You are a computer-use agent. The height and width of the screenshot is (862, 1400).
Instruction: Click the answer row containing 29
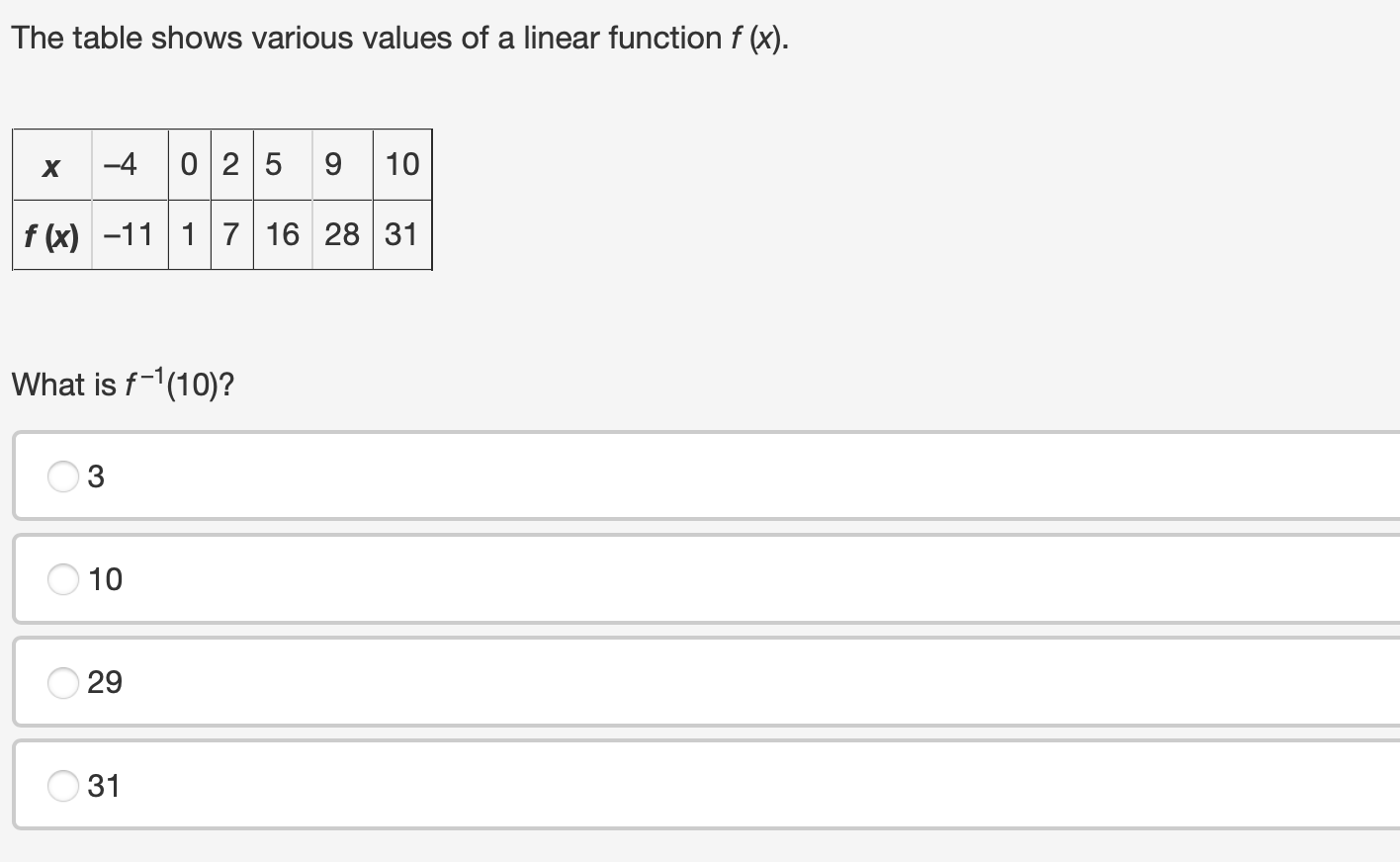[395, 682]
